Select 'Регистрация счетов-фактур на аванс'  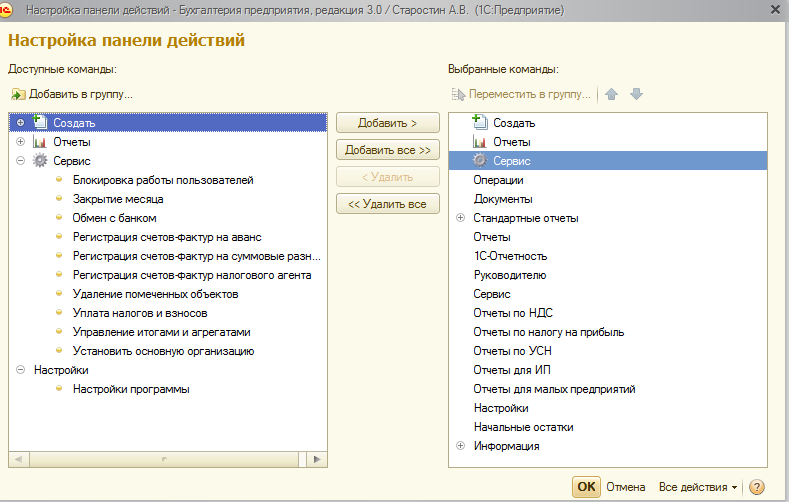167,237
